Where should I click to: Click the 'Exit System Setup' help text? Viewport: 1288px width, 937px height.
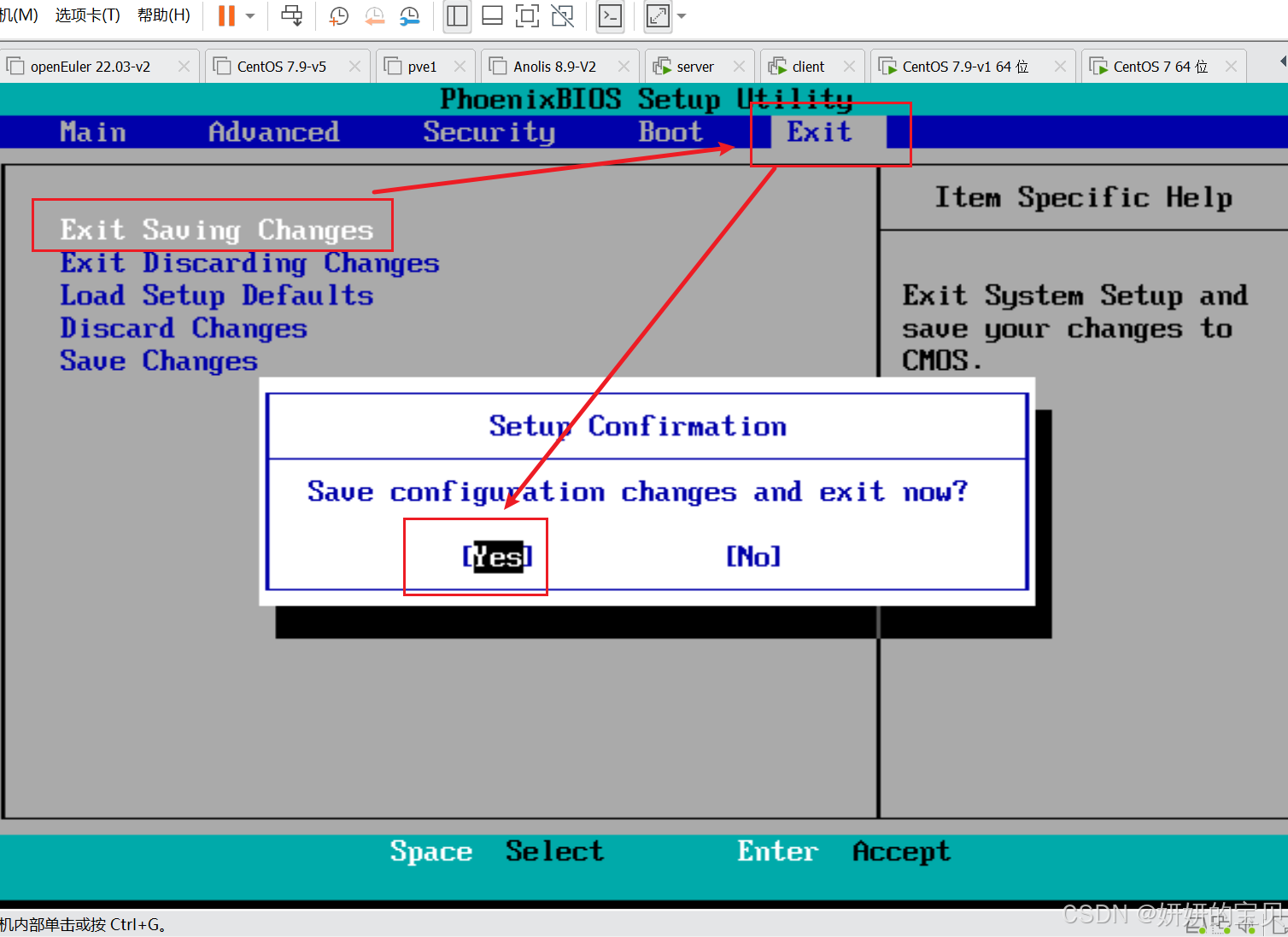[x=1074, y=329]
